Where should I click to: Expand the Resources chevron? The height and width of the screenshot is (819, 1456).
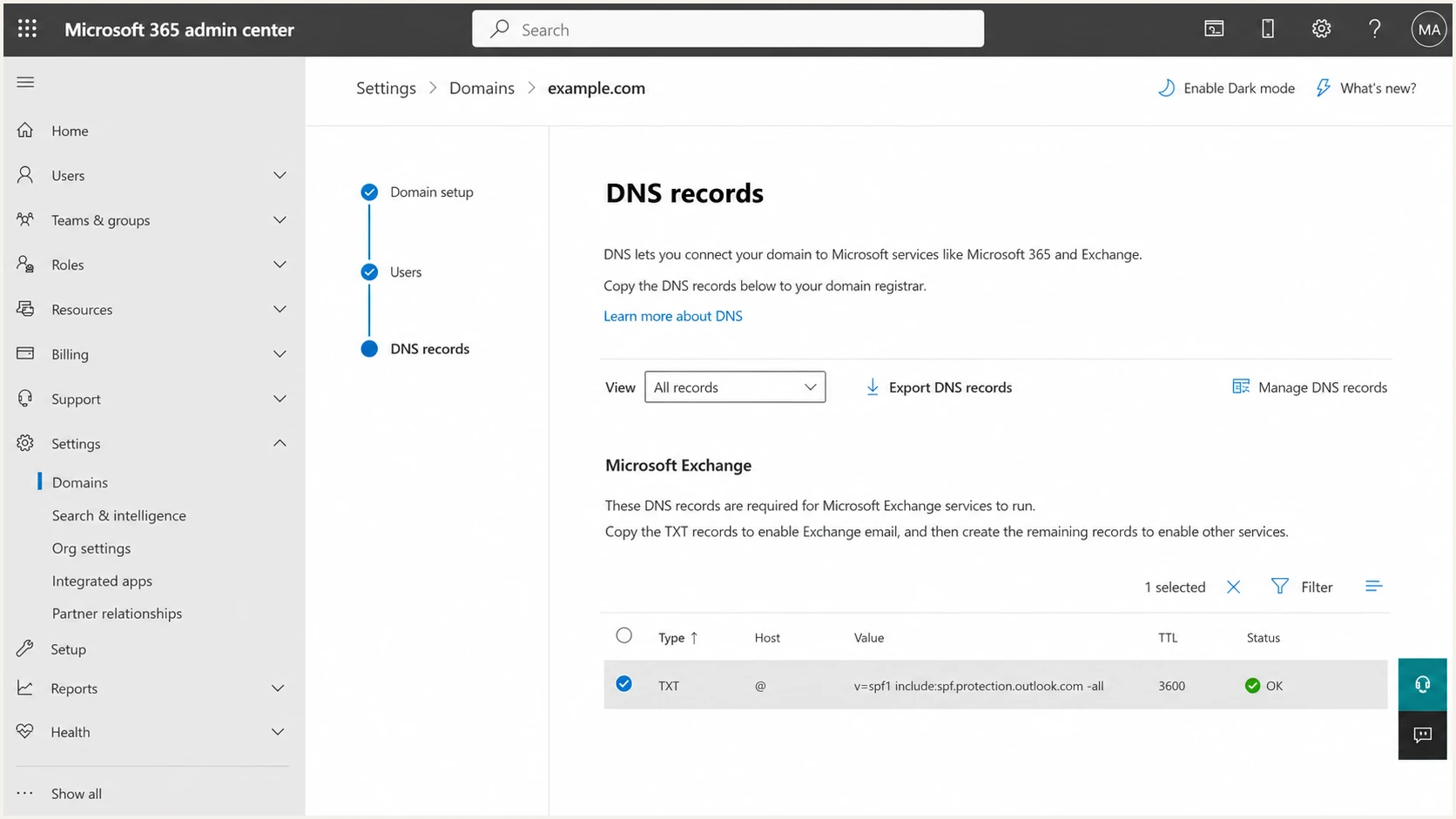[280, 309]
